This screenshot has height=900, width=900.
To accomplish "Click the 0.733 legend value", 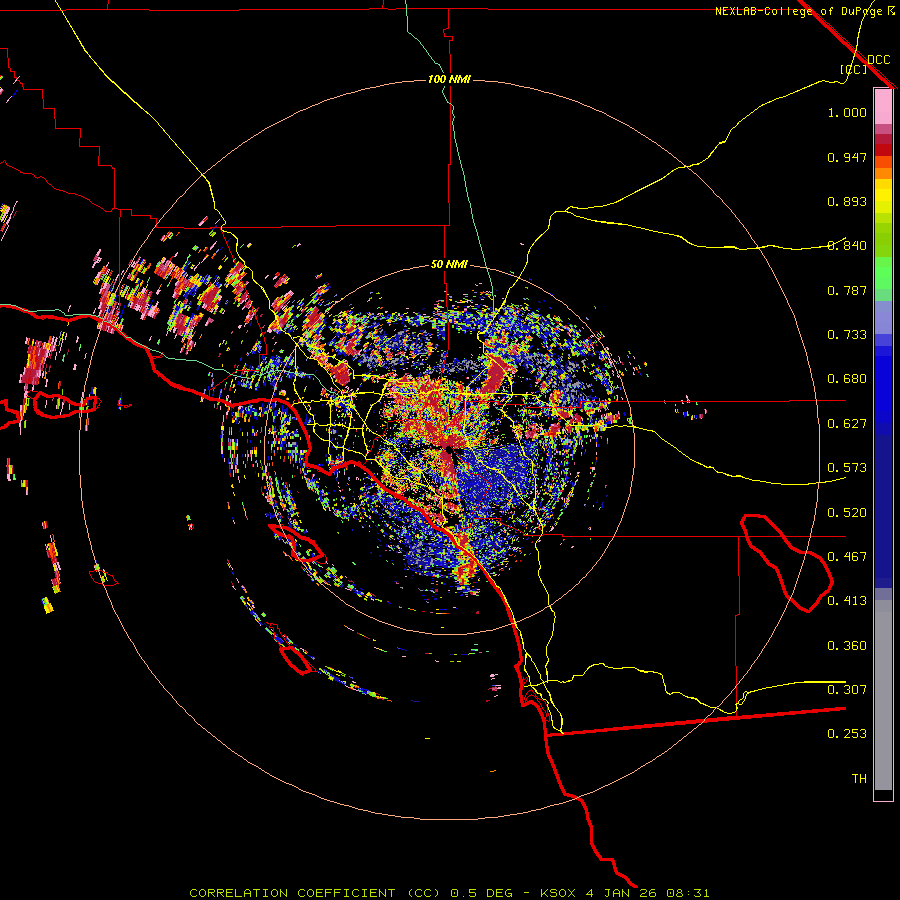I will [847, 335].
